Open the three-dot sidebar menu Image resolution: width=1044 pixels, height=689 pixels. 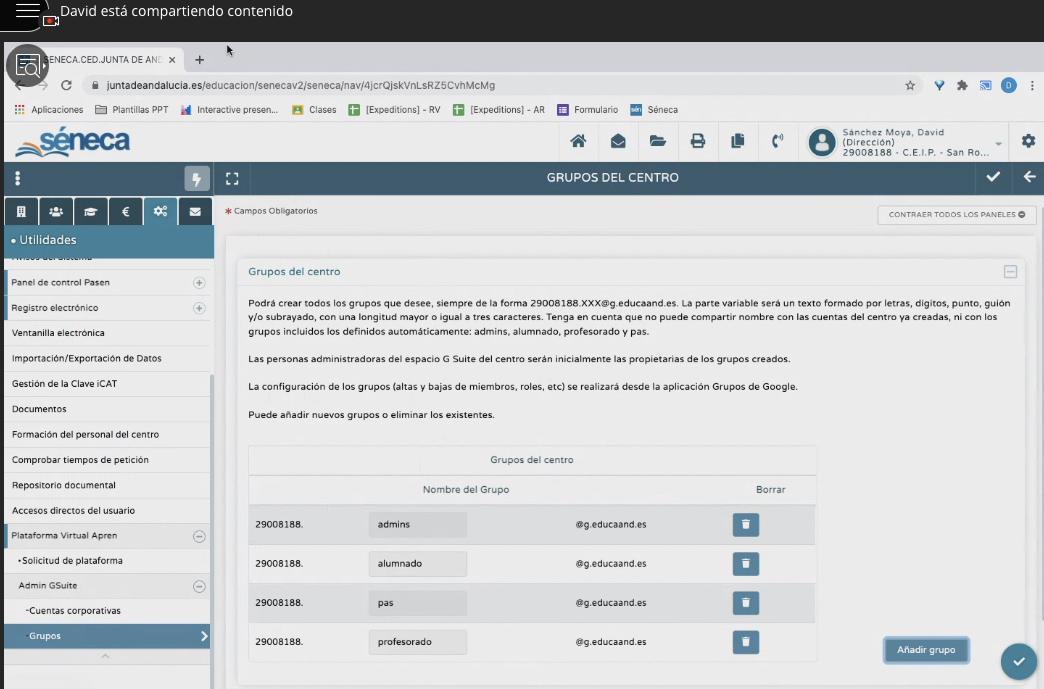pos(18,178)
